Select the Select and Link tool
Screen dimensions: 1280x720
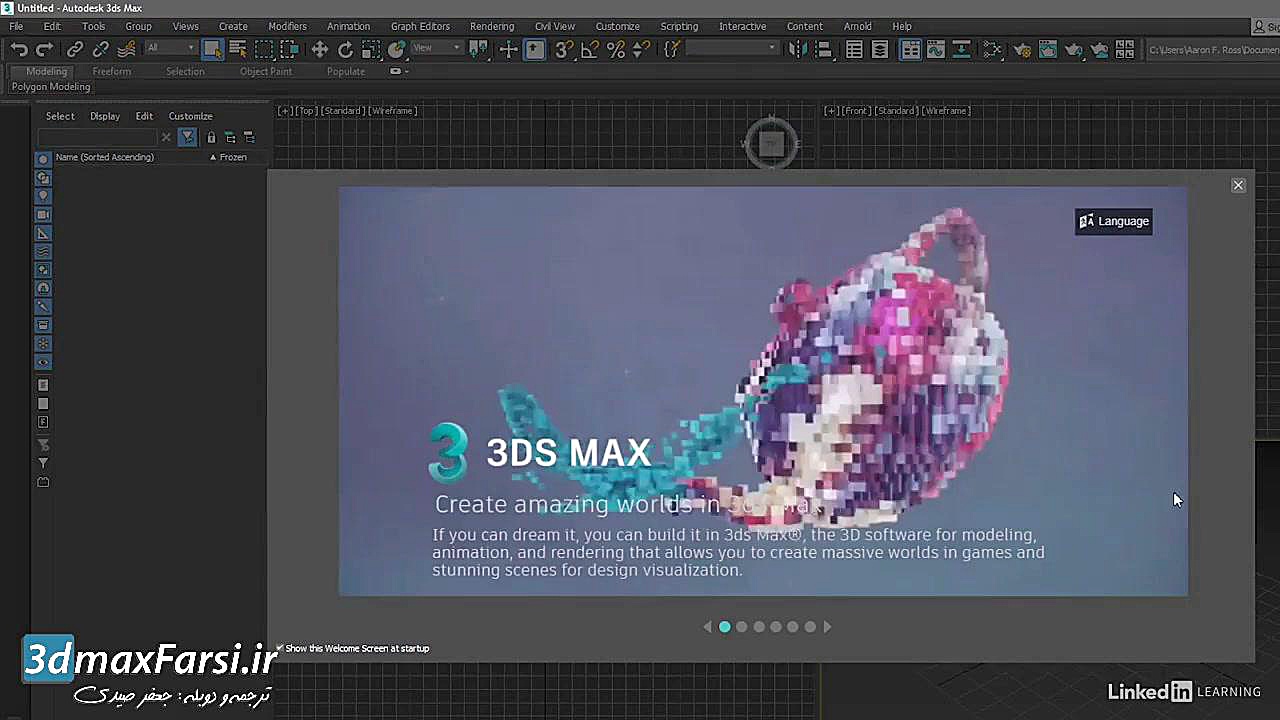point(75,49)
